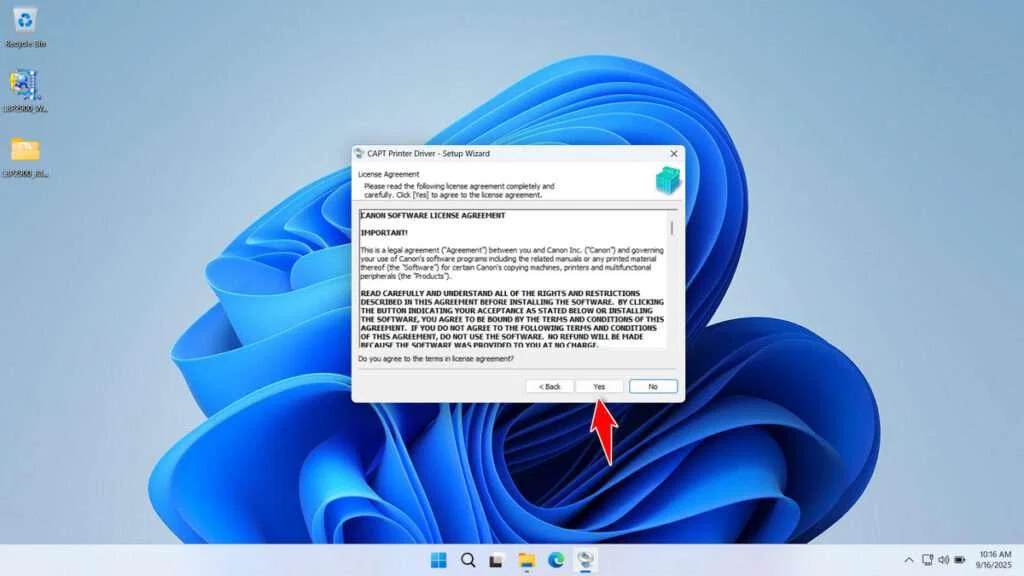Click the CAPT setup icon in the title bar
Viewport: 1024px width, 576px height.
(357, 154)
